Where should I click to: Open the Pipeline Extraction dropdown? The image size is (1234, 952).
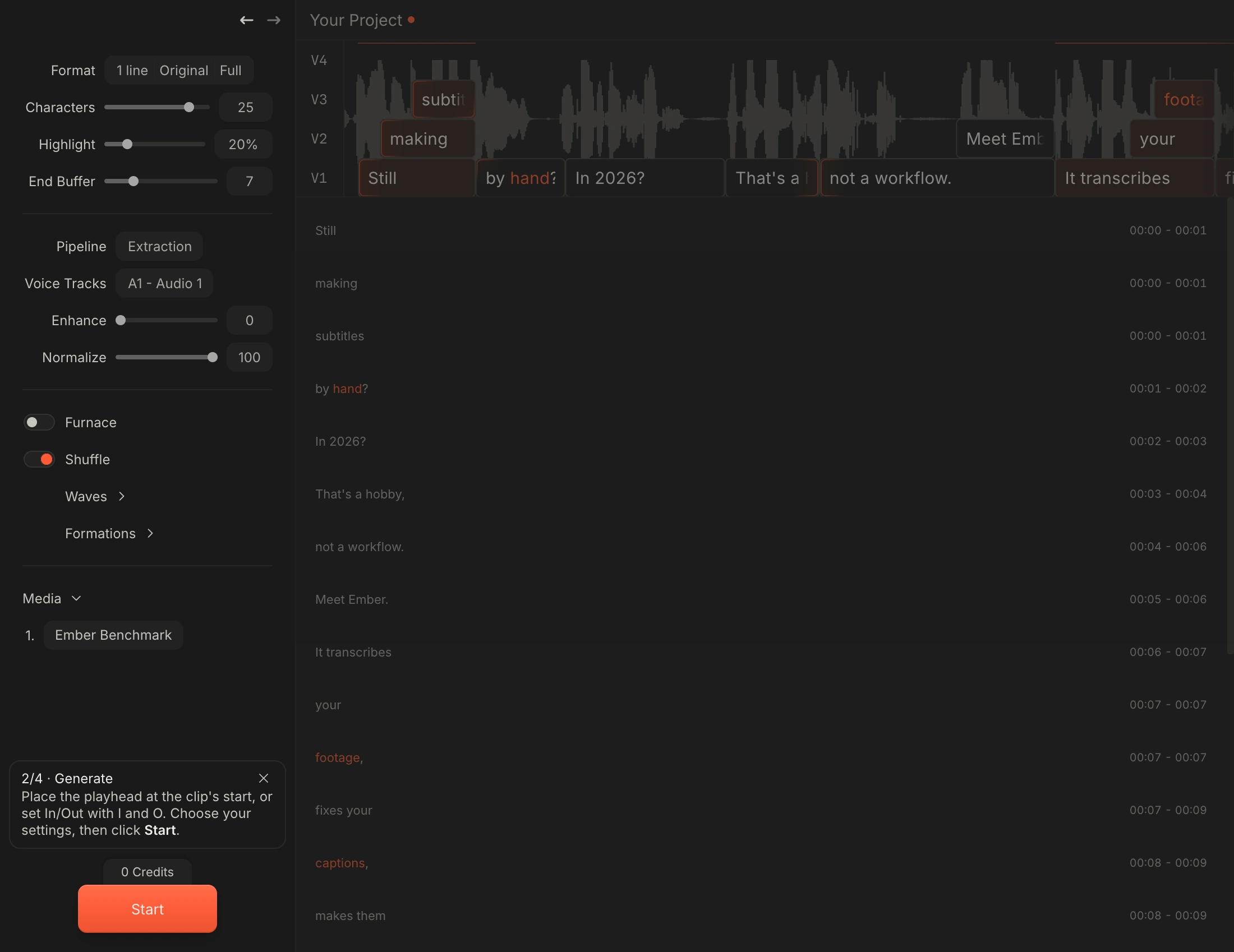[159, 246]
